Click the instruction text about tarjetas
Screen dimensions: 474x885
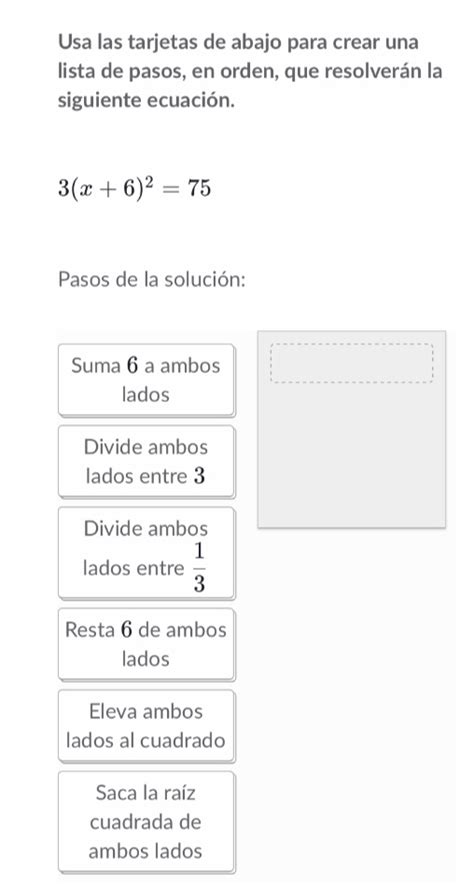(x=250, y=72)
